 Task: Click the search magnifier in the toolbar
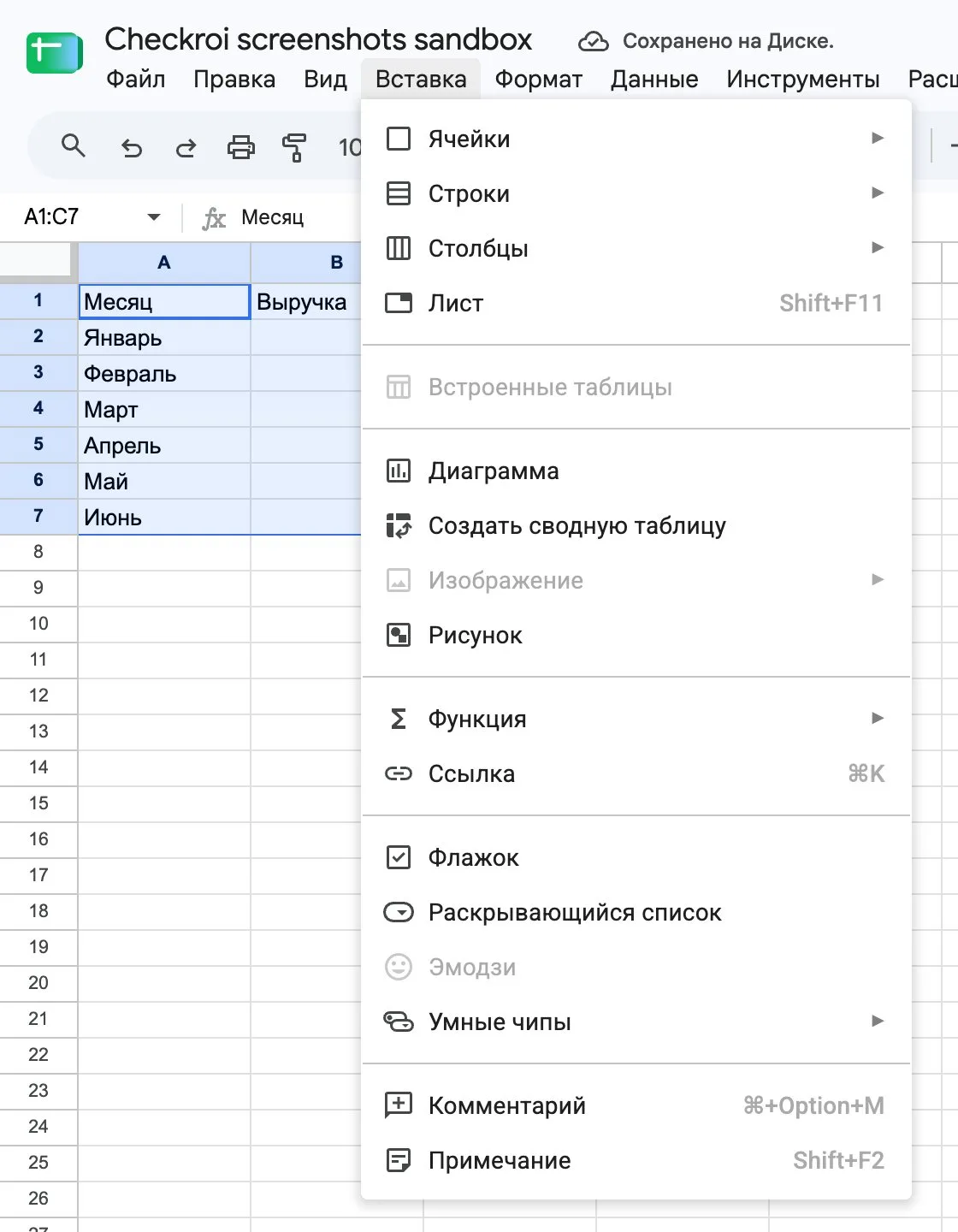[74, 146]
